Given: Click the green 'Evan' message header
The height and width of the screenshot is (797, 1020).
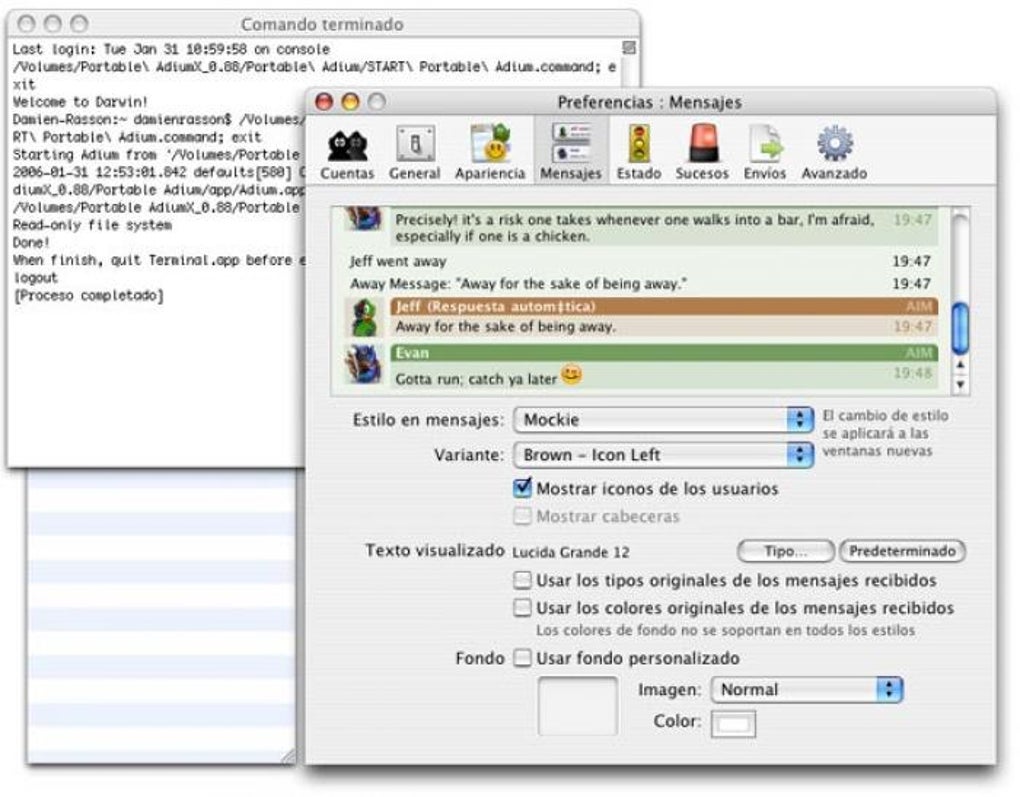Looking at the screenshot, I should [x=664, y=353].
